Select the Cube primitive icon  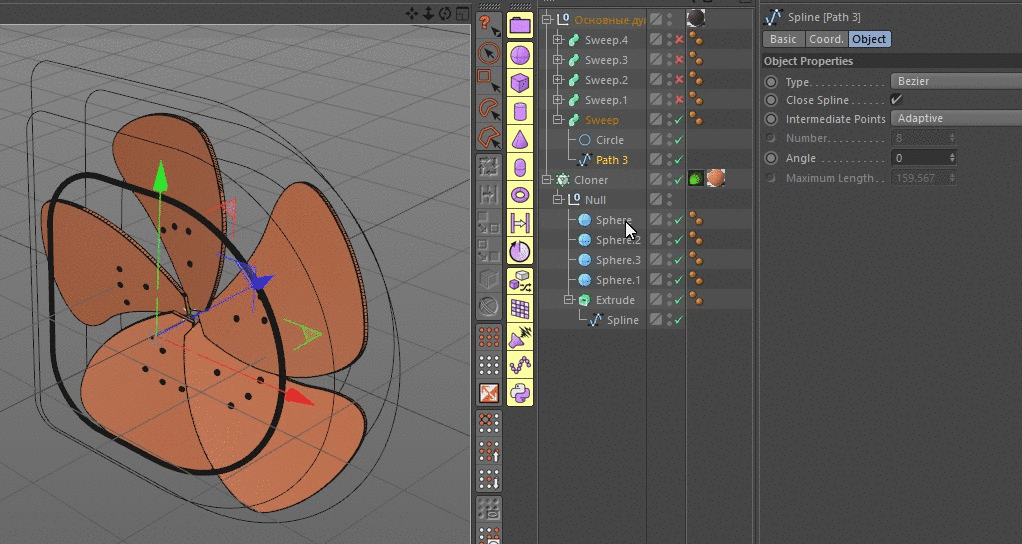[519, 83]
